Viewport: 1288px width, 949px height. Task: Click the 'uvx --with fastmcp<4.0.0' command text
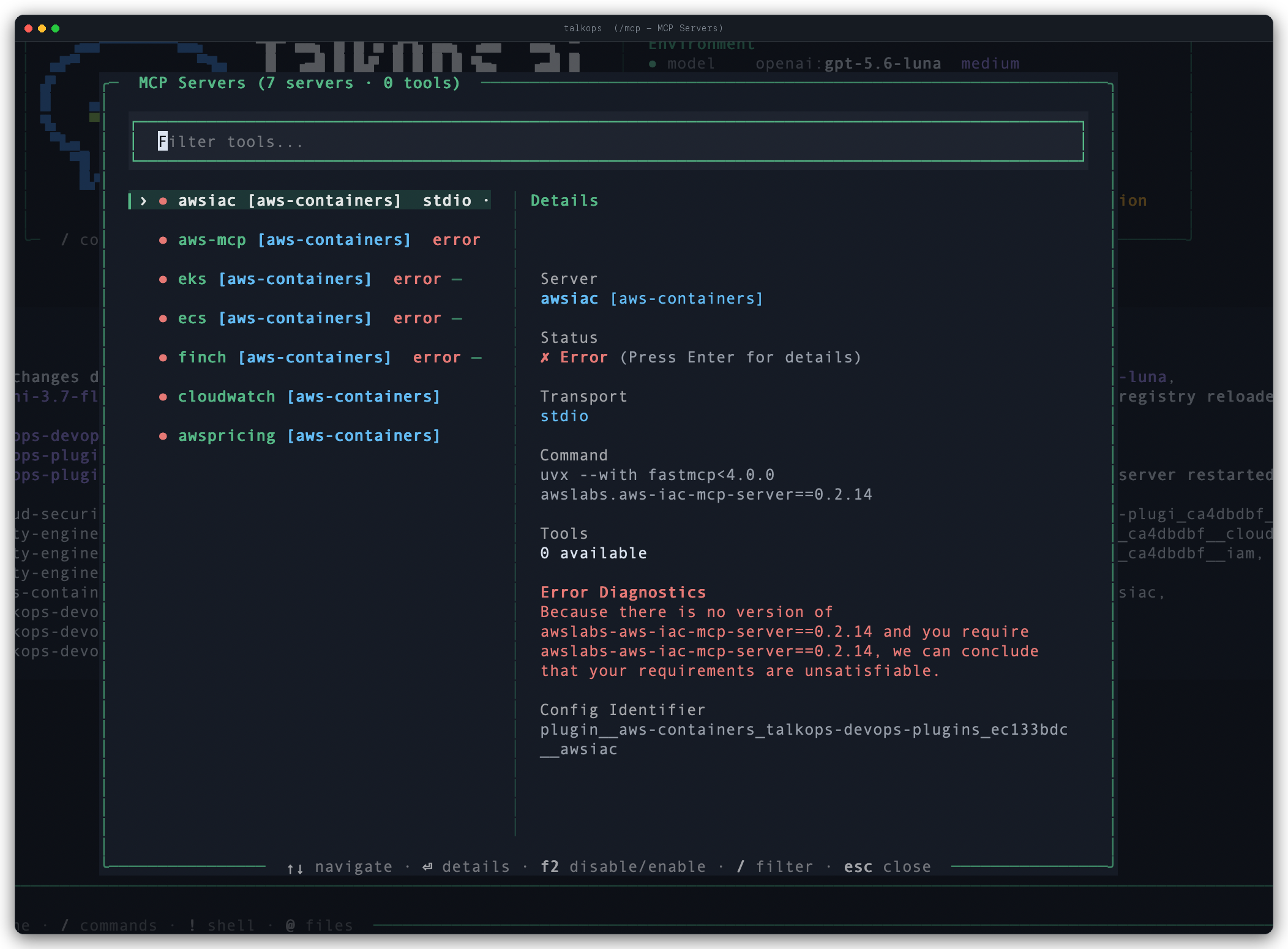click(x=657, y=475)
